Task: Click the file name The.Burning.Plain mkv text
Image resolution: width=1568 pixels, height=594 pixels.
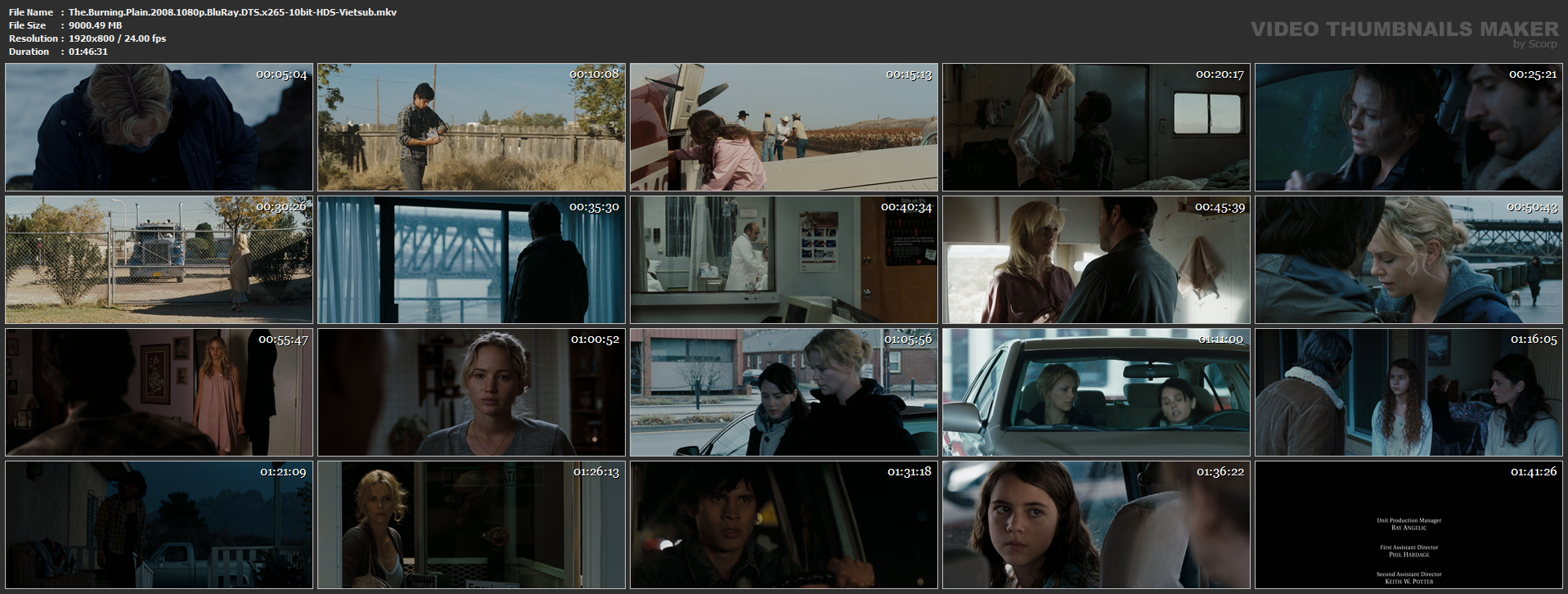Action: 232,12
